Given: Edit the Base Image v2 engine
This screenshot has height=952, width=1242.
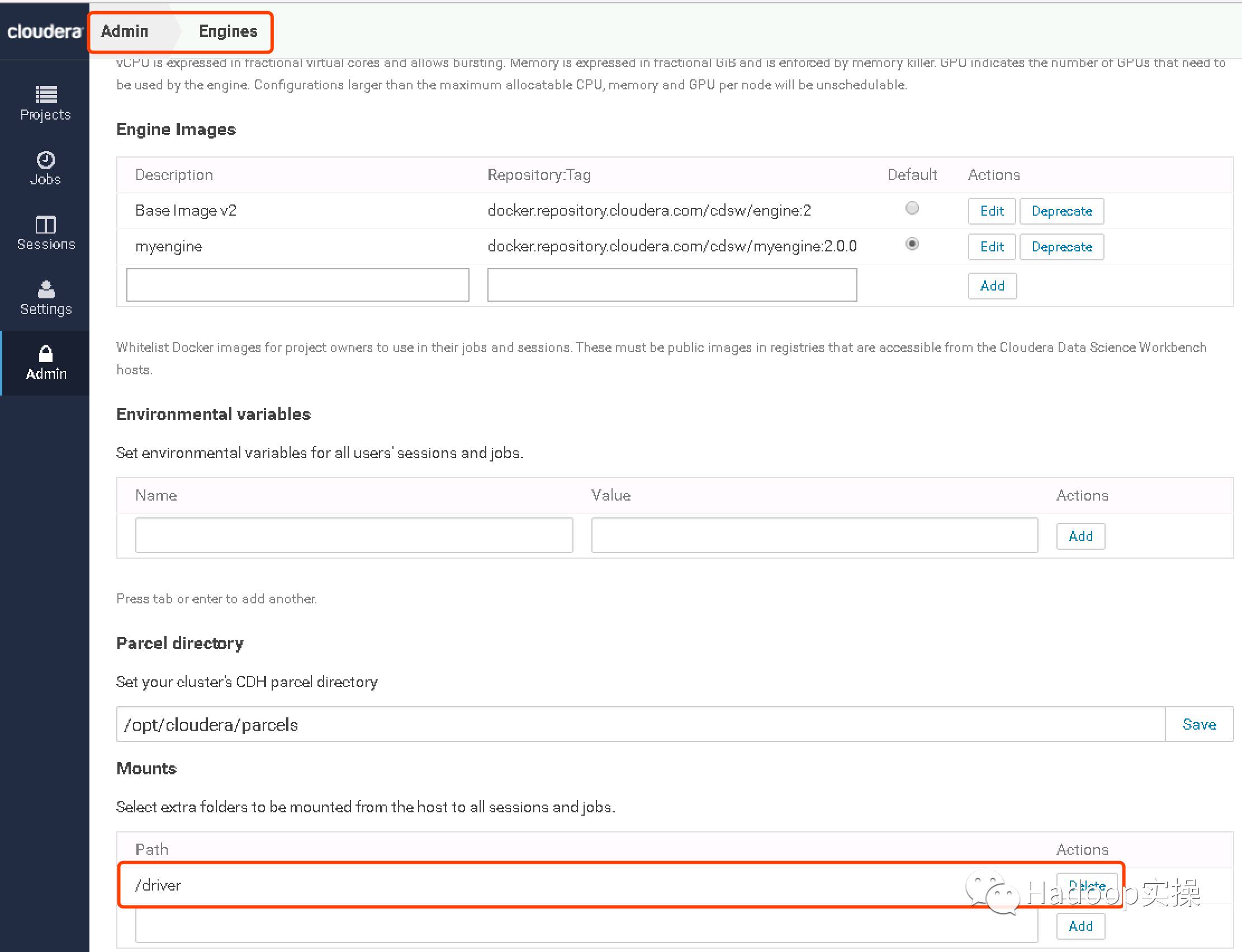Looking at the screenshot, I should tap(992, 211).
